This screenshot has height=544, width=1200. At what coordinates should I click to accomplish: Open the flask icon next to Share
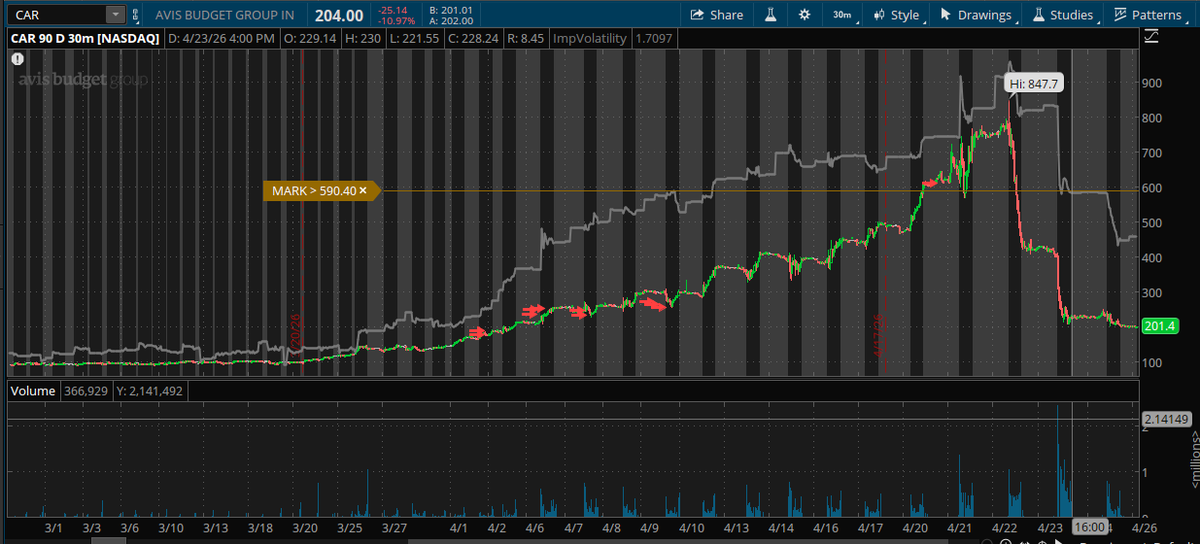[771, 15]
